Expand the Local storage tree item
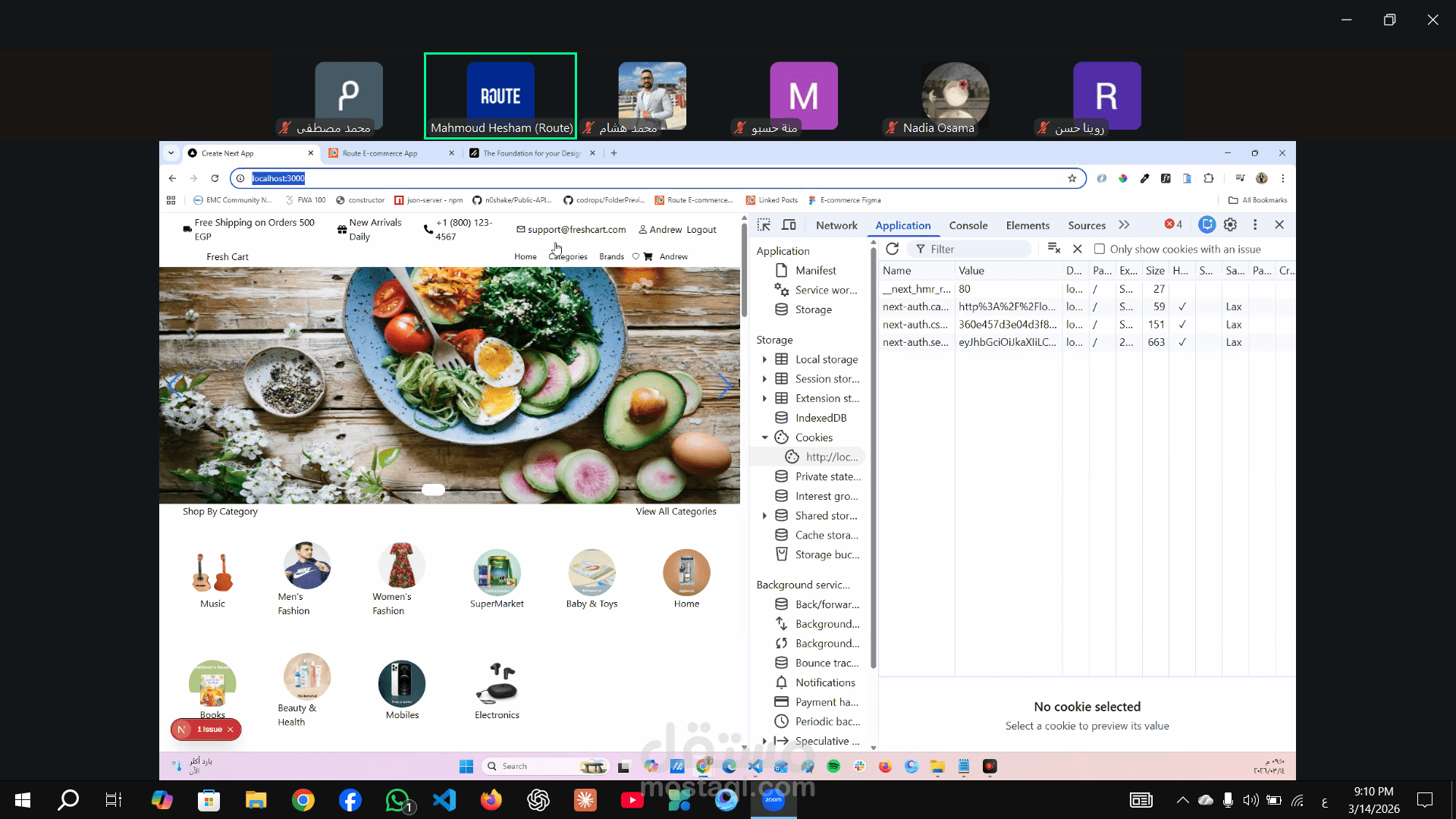Screen dimensions: 1456x819 coord(764,359)
